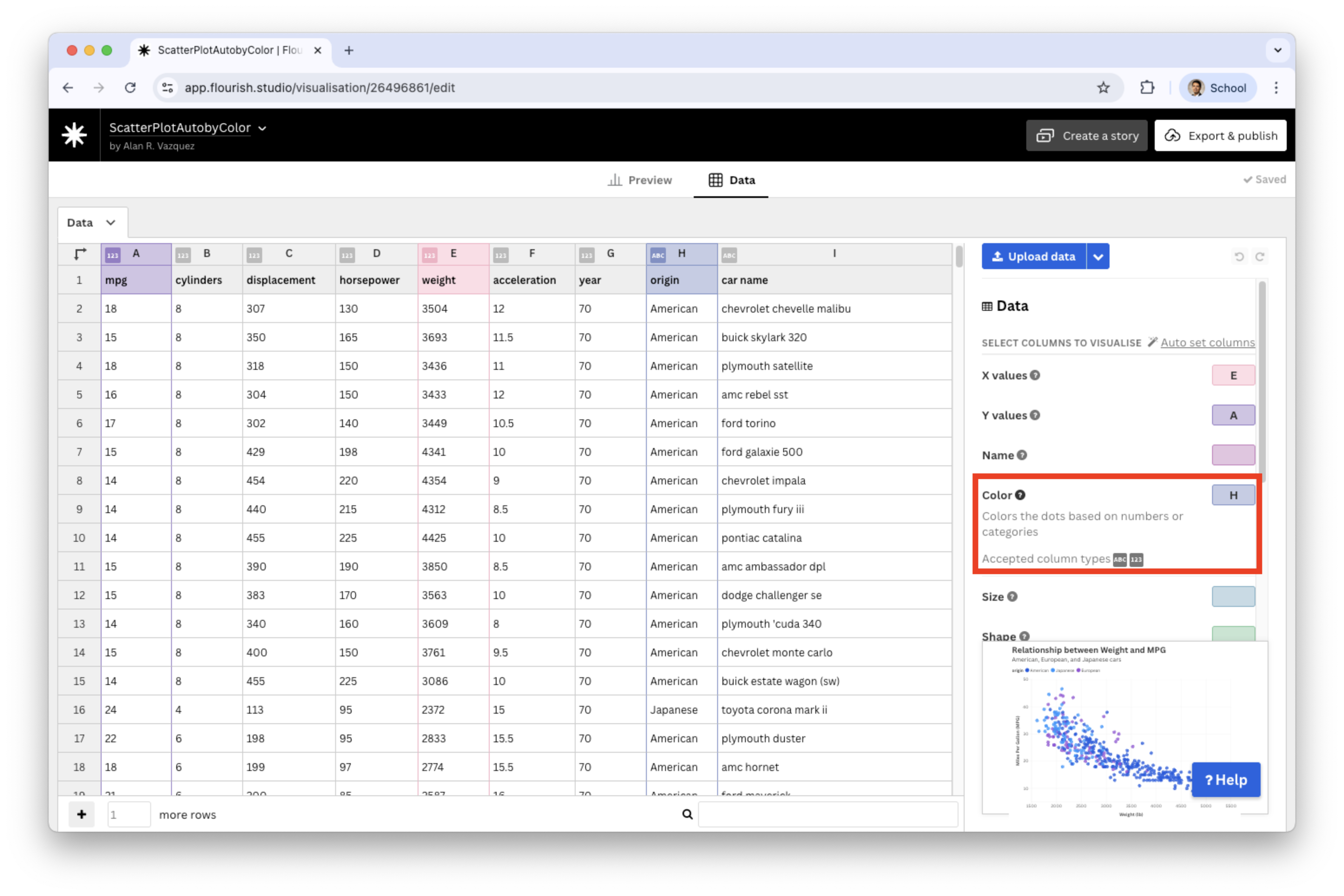Click the transpose rows/columns corner icon

coord(80,254)
